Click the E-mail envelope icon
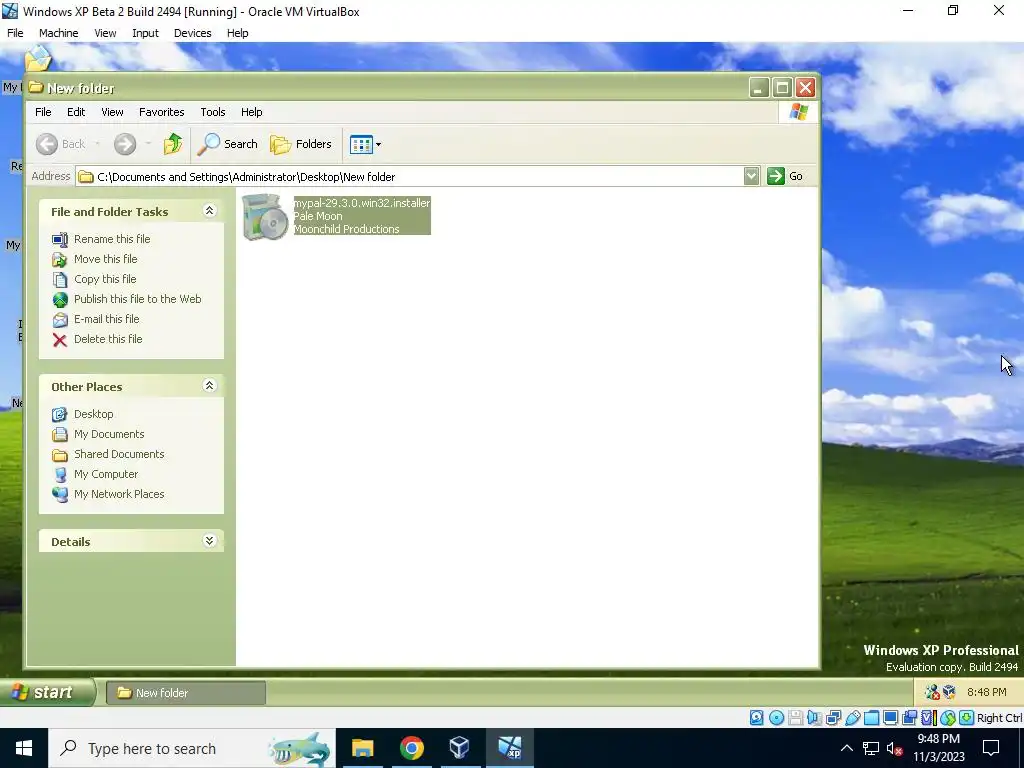 pos(59,319)
